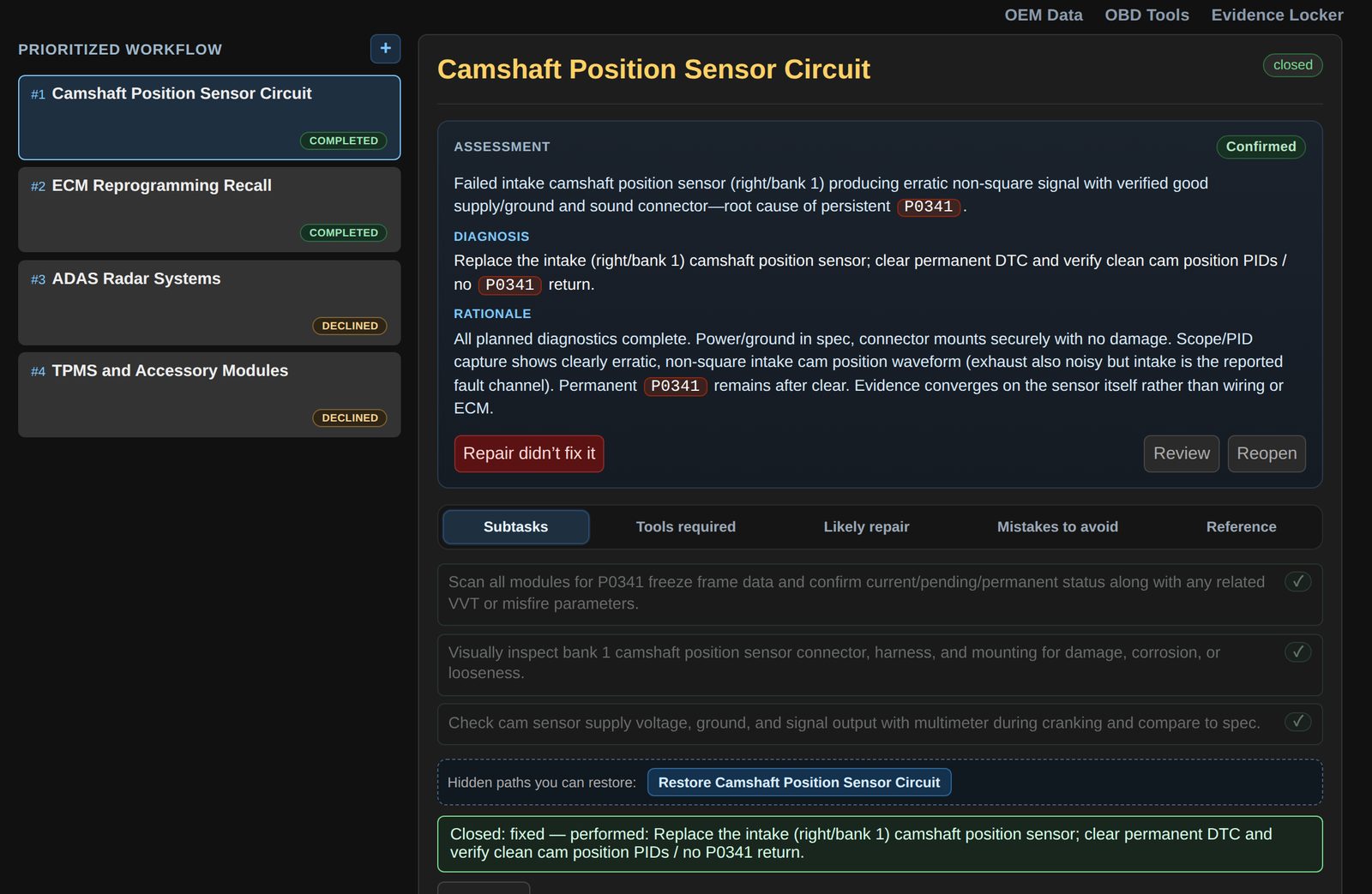Open OBD Tools from top navigation
1372x894 pixels.
(1146, 15)
